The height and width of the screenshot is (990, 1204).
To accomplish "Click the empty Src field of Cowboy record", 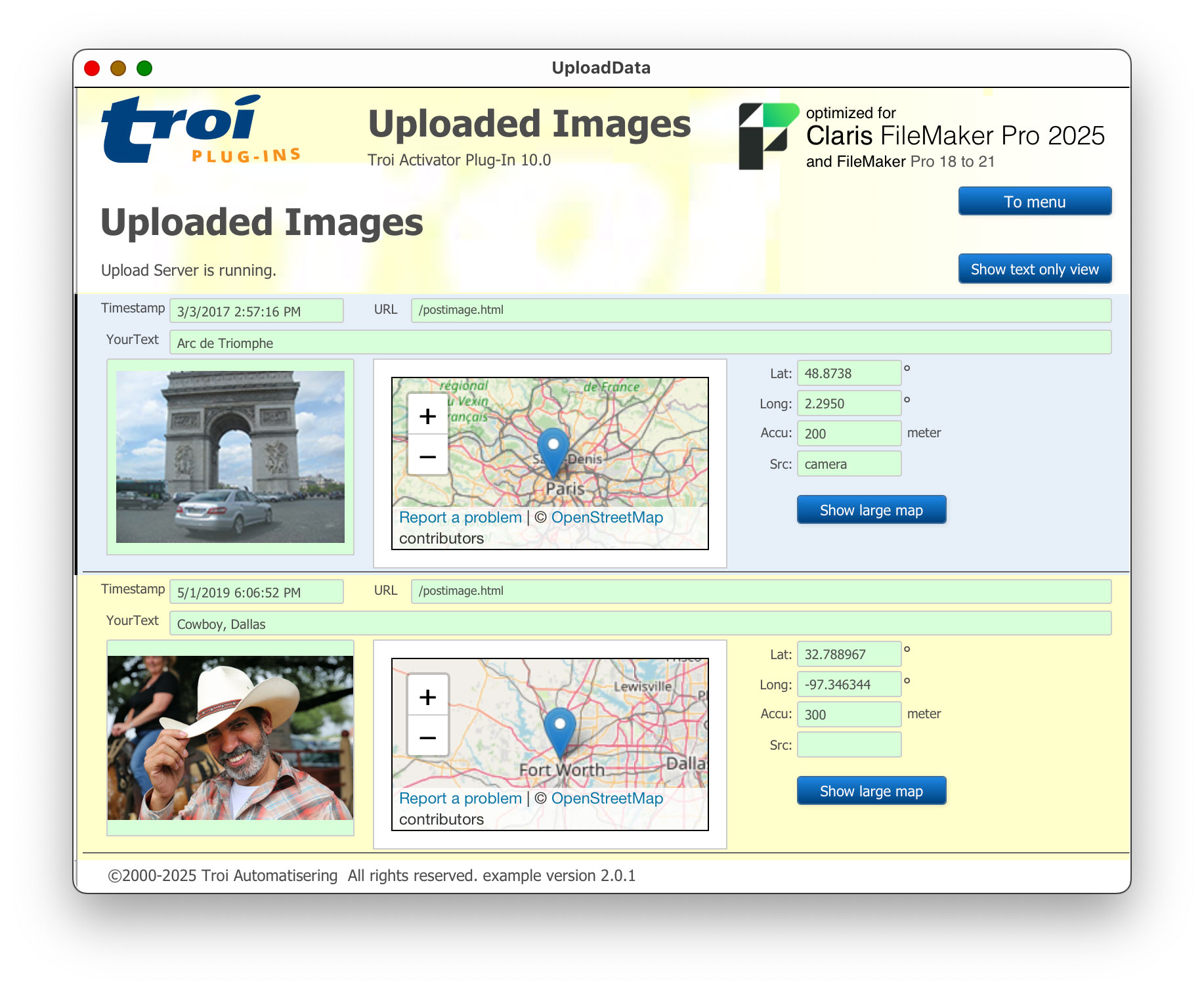I will [849, 744].
